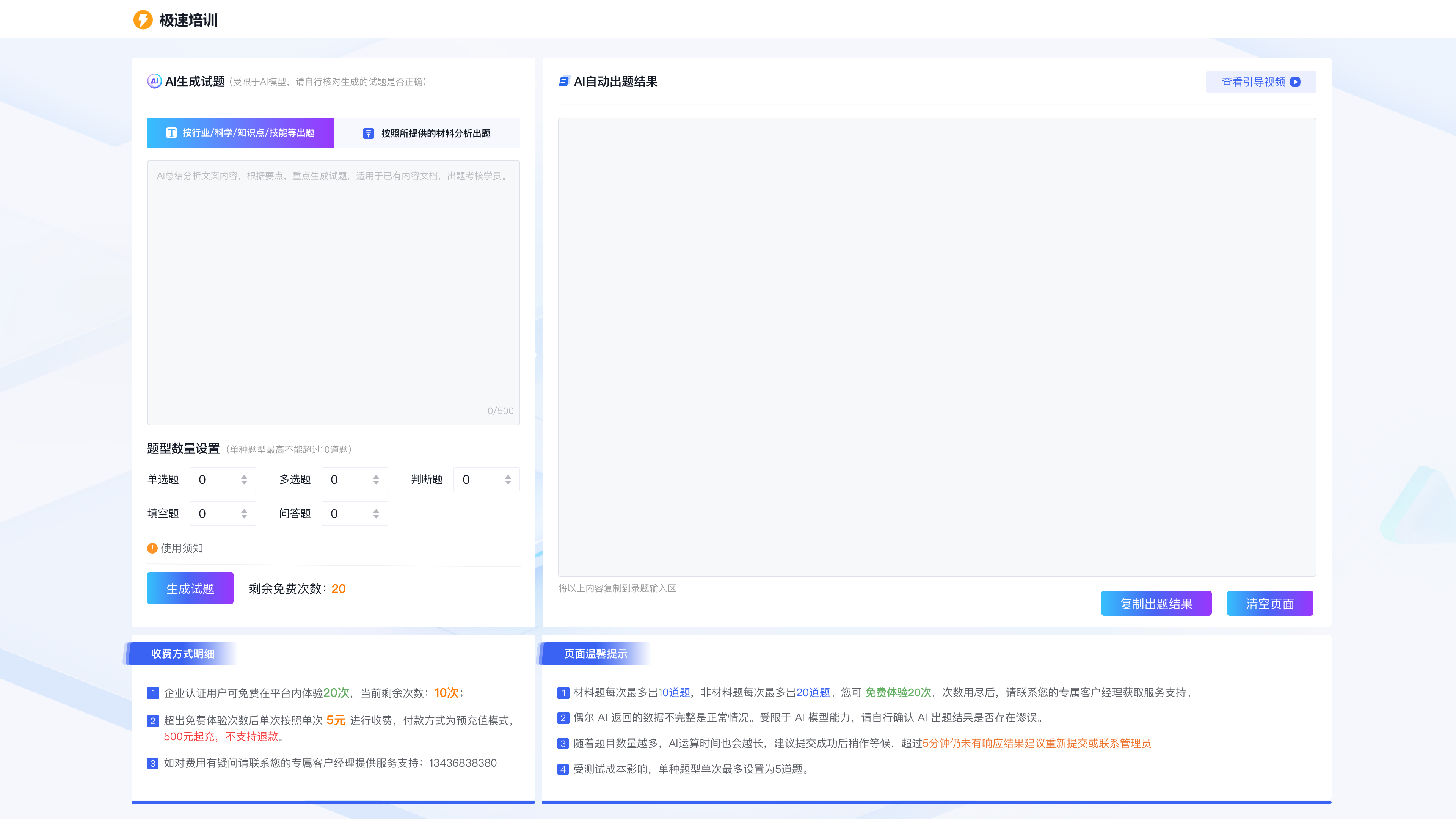Image resolution: width=1456 pixels, height=819 pixels.
Task: Click the material analysis tab icon
Action: pos(369,133)
